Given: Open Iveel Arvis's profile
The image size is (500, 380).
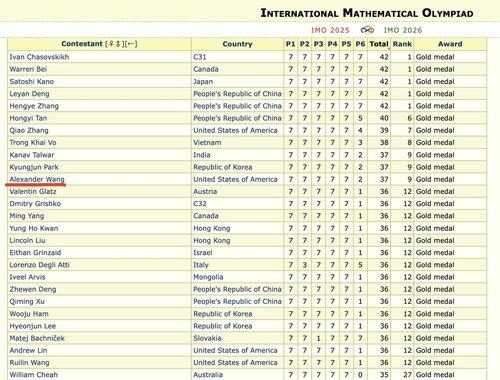Looking at the screenshot, I should coord(27,277).
